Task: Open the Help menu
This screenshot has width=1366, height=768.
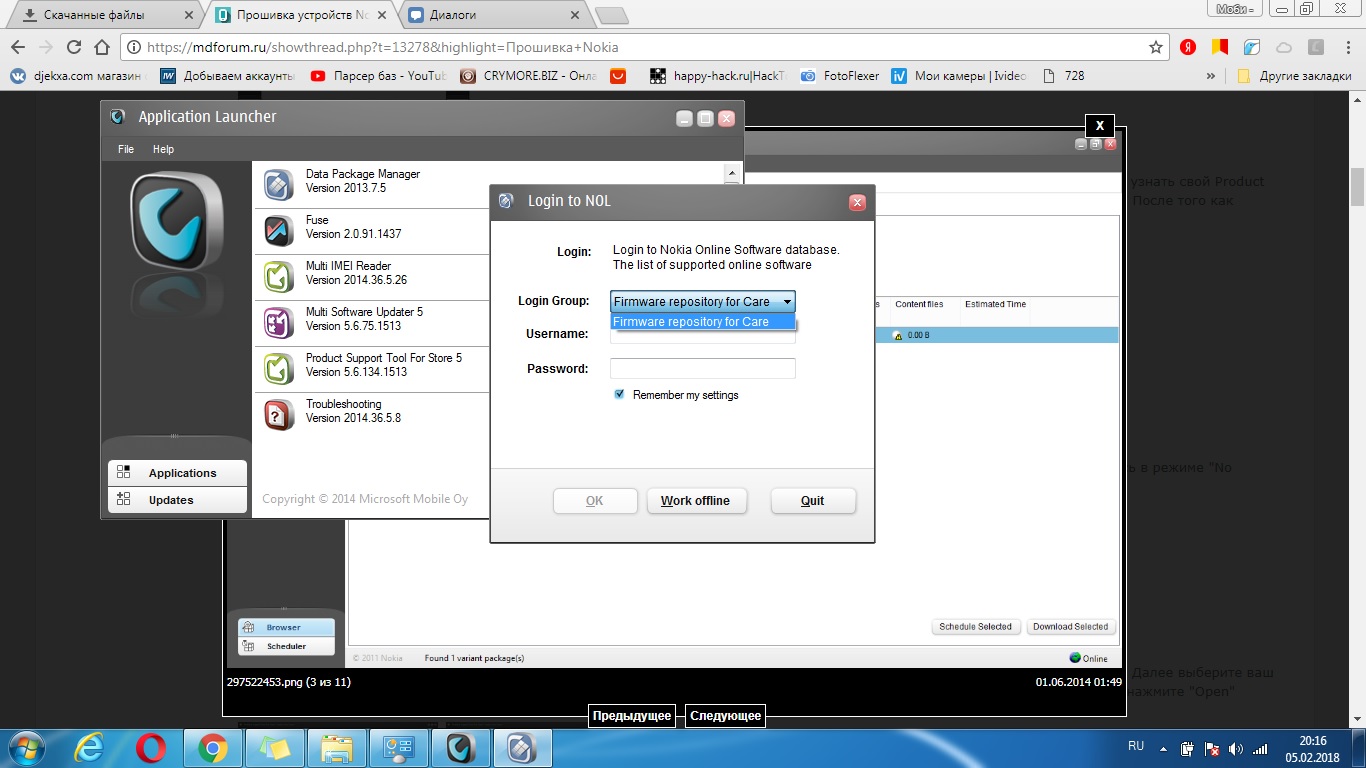Action: pos(163,149)
